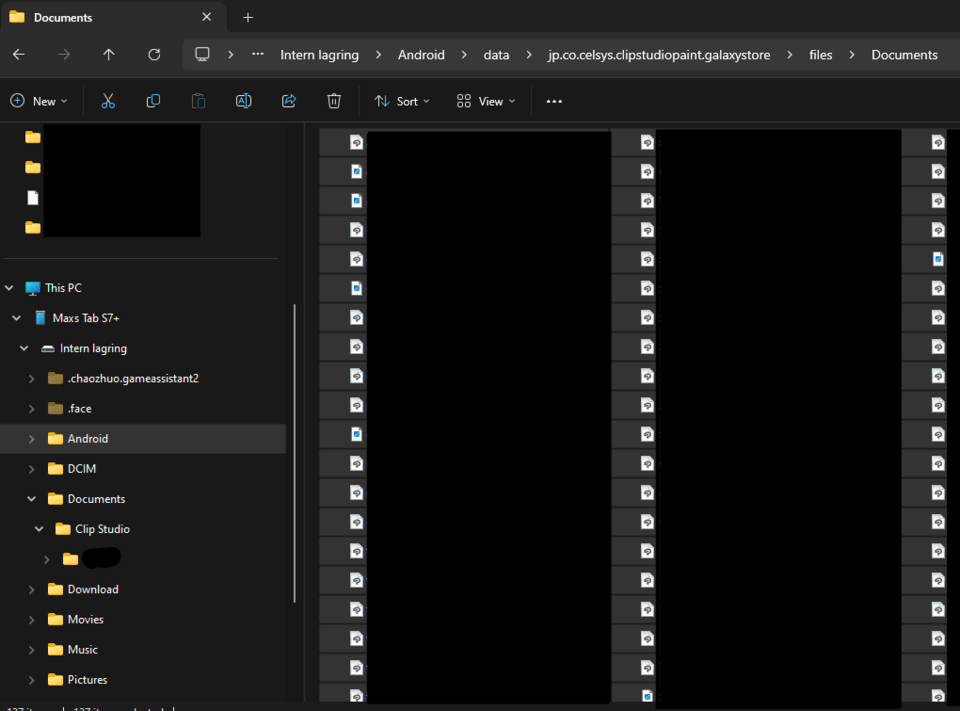Screen dimensions: 960x711
Task: Click the back navigation arrow
Action: pyautogui.click(x=19, y=55)
